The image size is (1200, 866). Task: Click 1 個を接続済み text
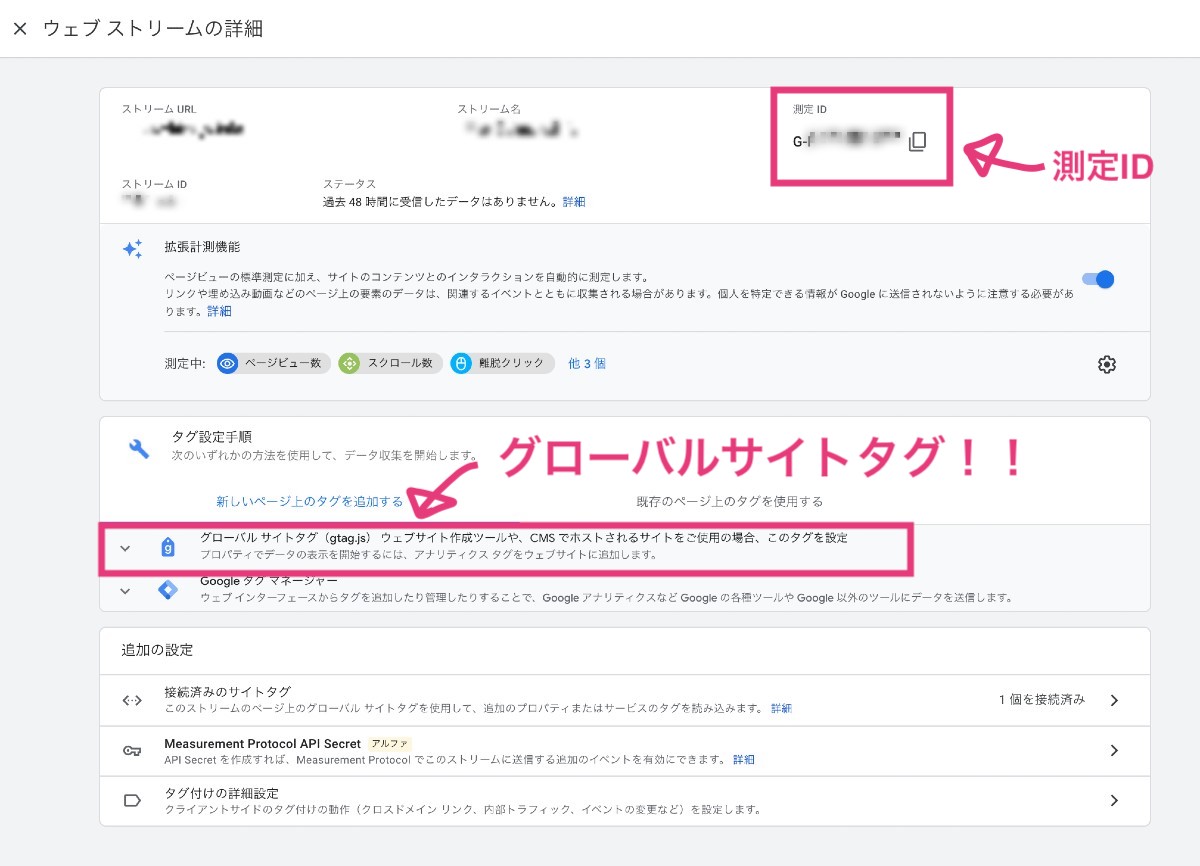tap(1041, 700)
